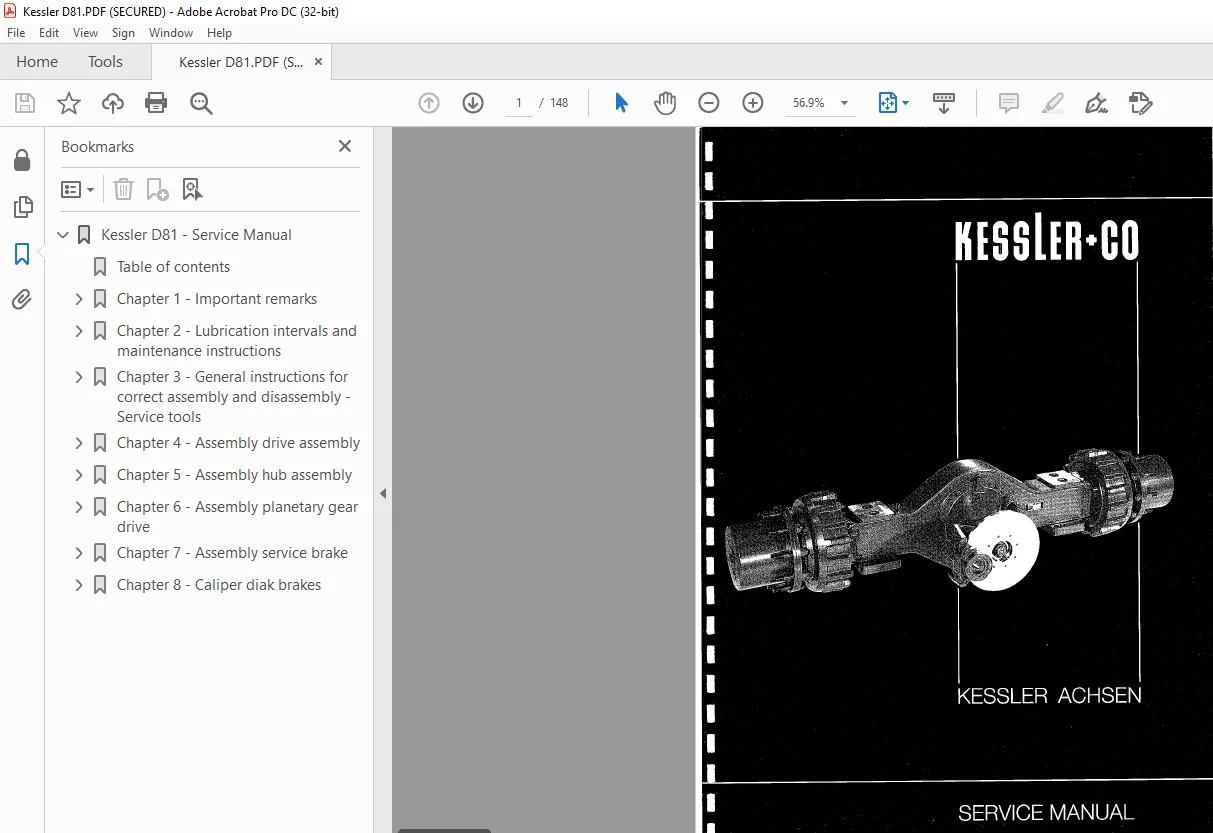
Task: Toggle the Bookmarks panel button
Action: coord(22,254)
